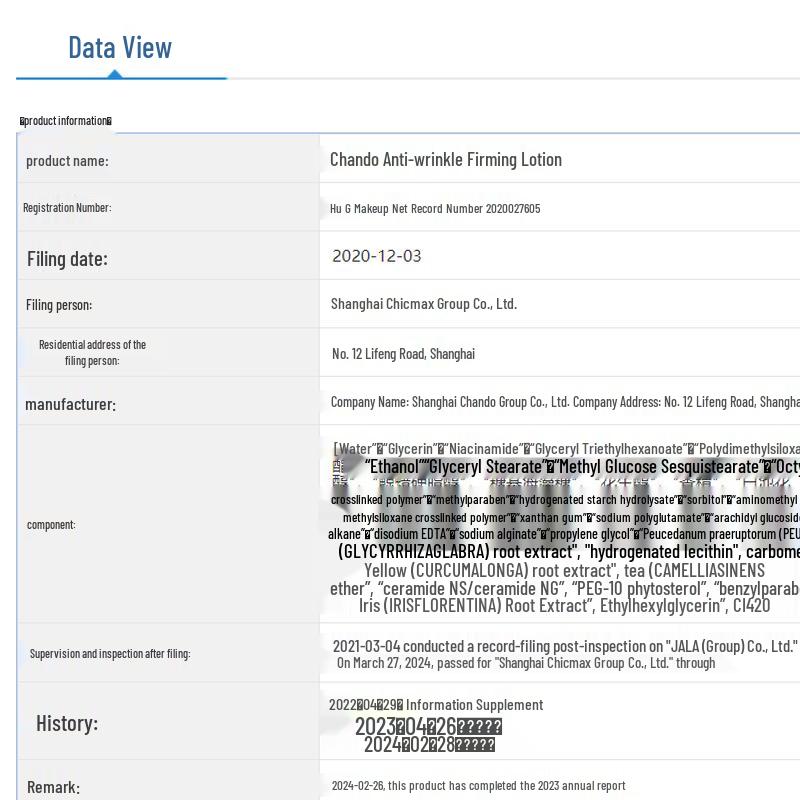Click 'Residential address of the filing person' label
This screenshot has width=800, height=800.
[x=92, y=353]
